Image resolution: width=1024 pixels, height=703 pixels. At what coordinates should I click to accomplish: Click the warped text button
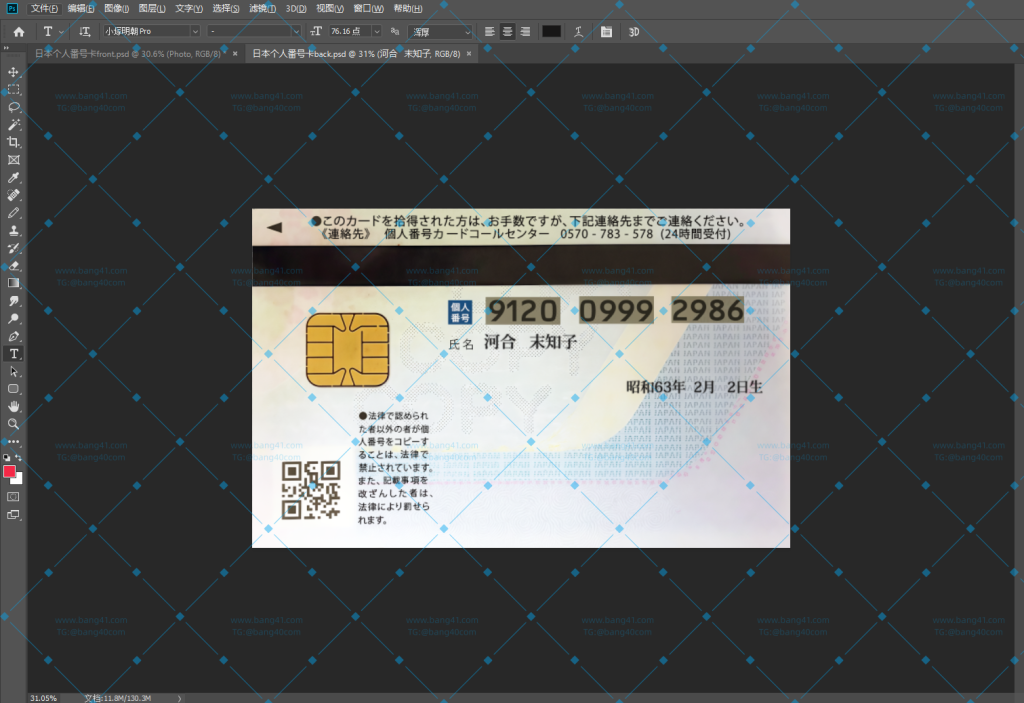pos(577,31)
